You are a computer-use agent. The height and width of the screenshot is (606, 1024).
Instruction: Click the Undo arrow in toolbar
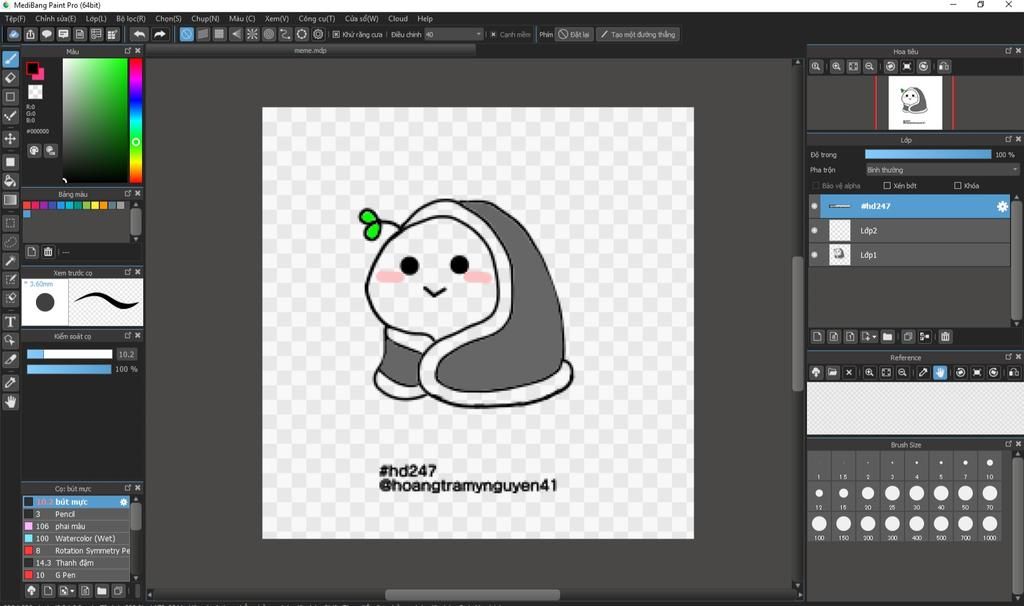point(139,34)
